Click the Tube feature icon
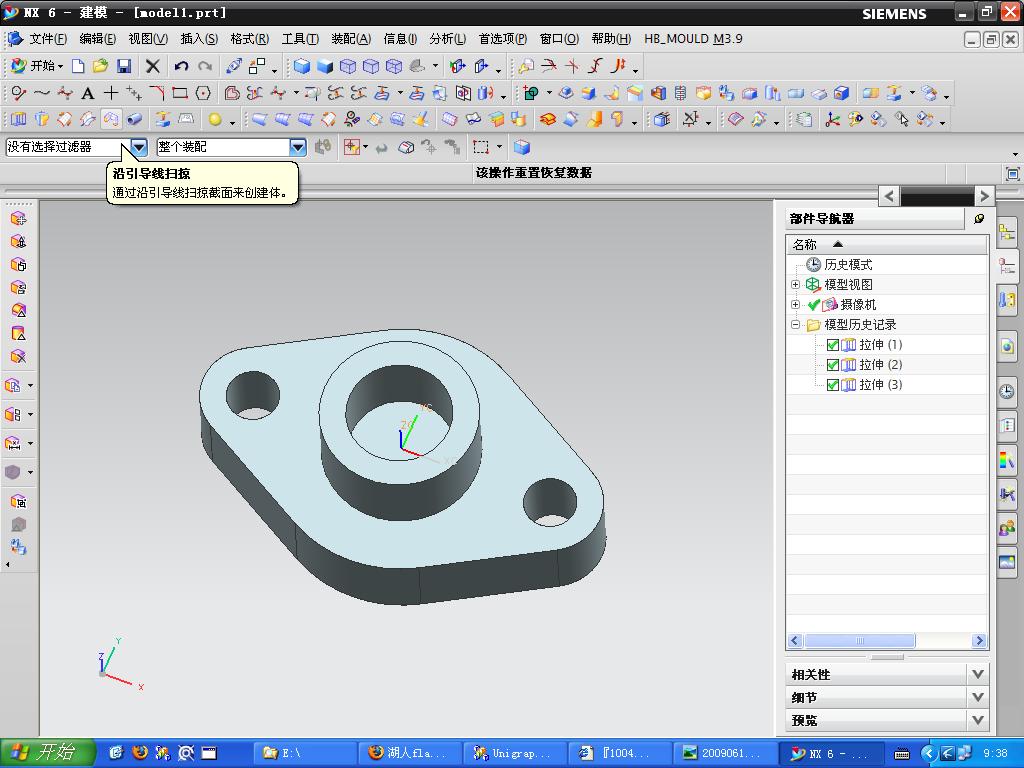The width and height of the screenshot is (1024, 768). (135, 120)
